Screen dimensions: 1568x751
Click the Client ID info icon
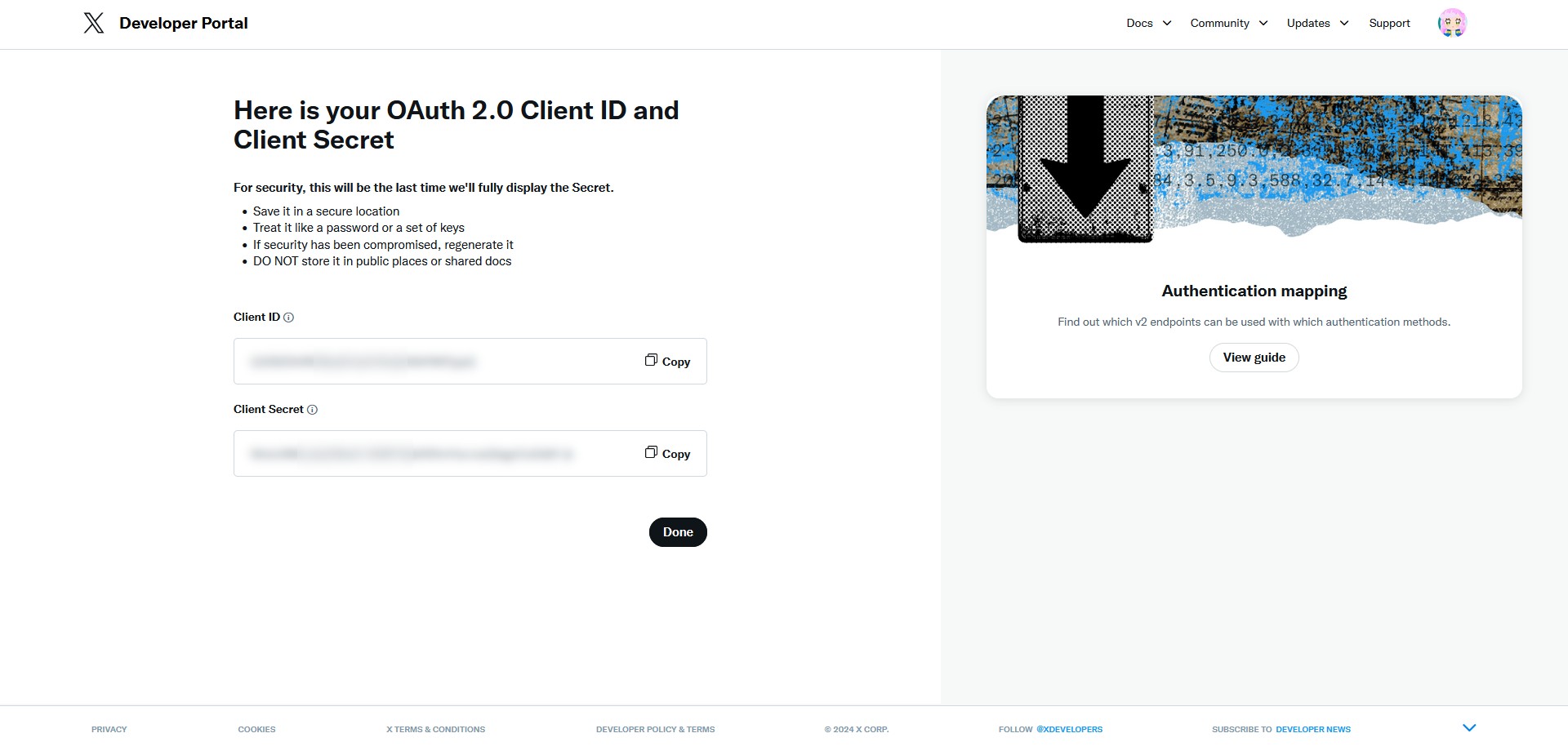[x=288, y=318]
